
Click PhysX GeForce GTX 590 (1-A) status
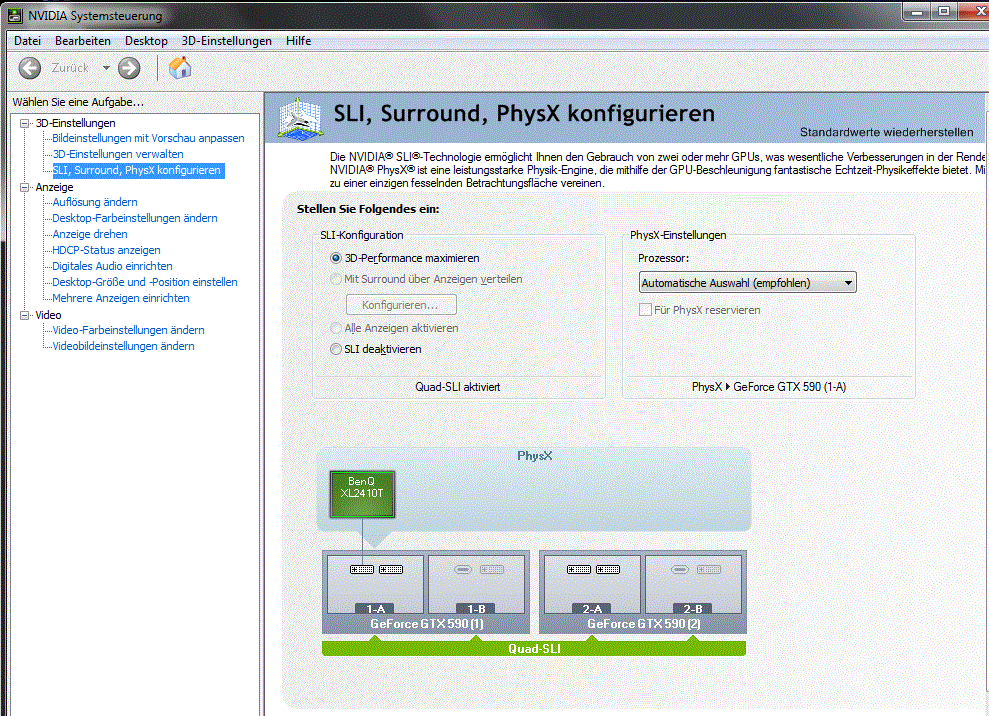pyautogui.click(x=769, y=387)
